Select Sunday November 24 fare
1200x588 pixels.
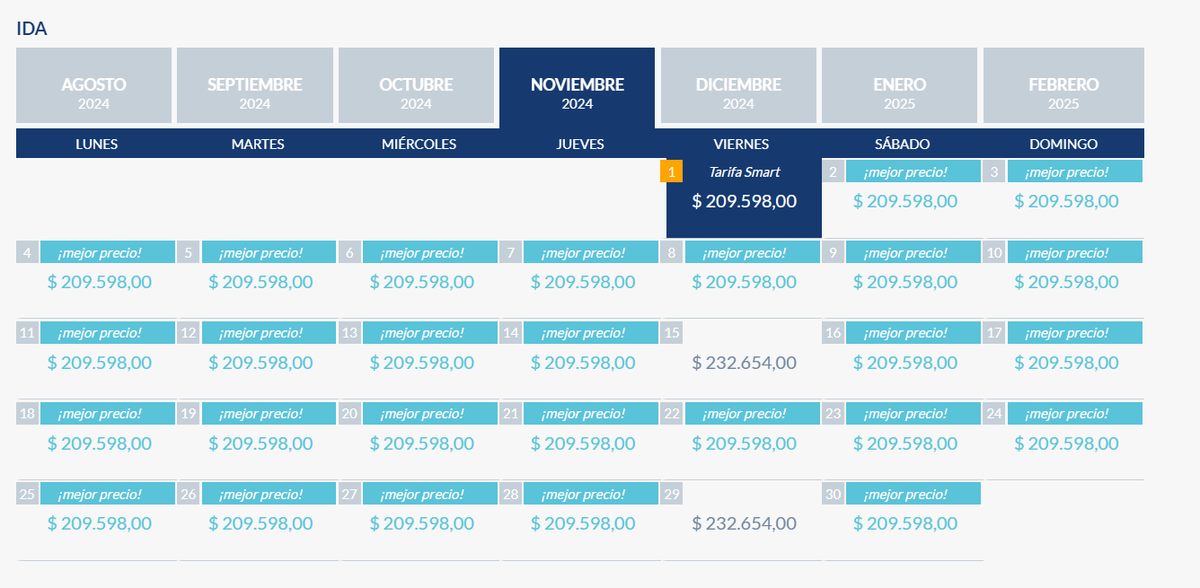pyautogui.click(x=1066, y=443)
